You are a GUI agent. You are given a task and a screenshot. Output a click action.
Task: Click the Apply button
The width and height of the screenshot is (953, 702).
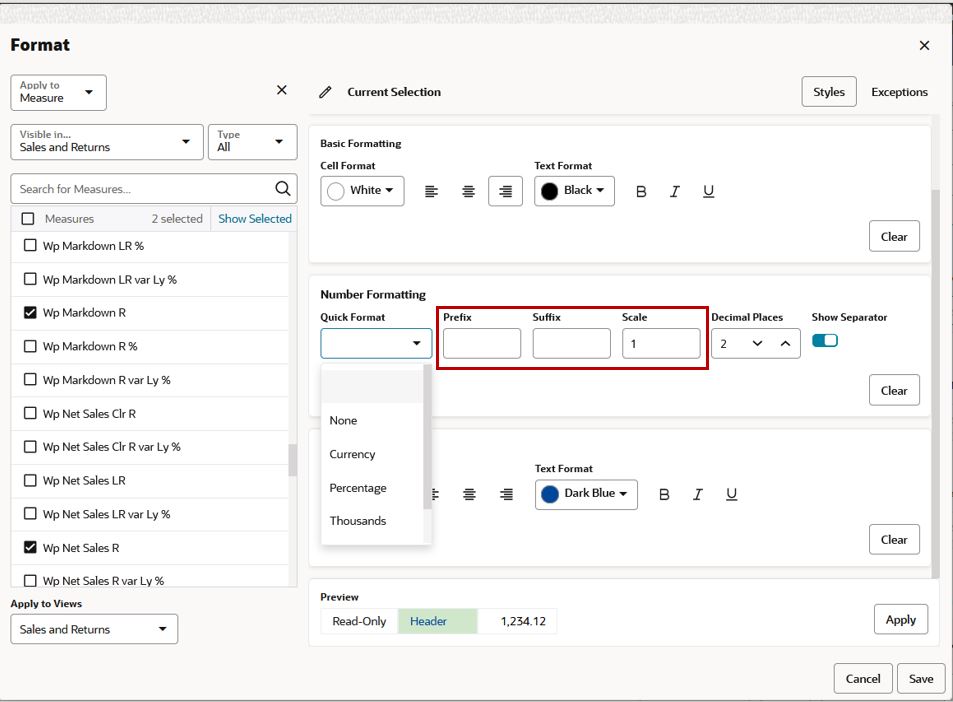pos(901,619)
